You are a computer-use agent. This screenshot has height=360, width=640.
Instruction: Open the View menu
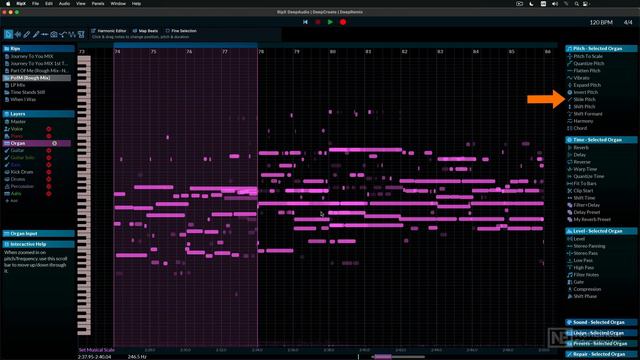tap(81, 4)
